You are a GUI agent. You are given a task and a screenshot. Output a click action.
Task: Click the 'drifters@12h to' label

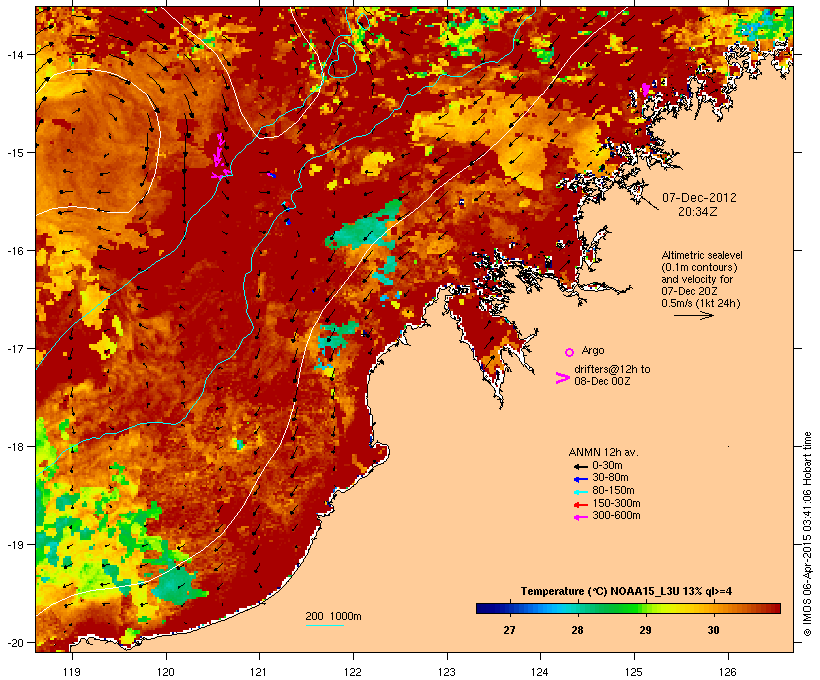[x=612, y=369]
